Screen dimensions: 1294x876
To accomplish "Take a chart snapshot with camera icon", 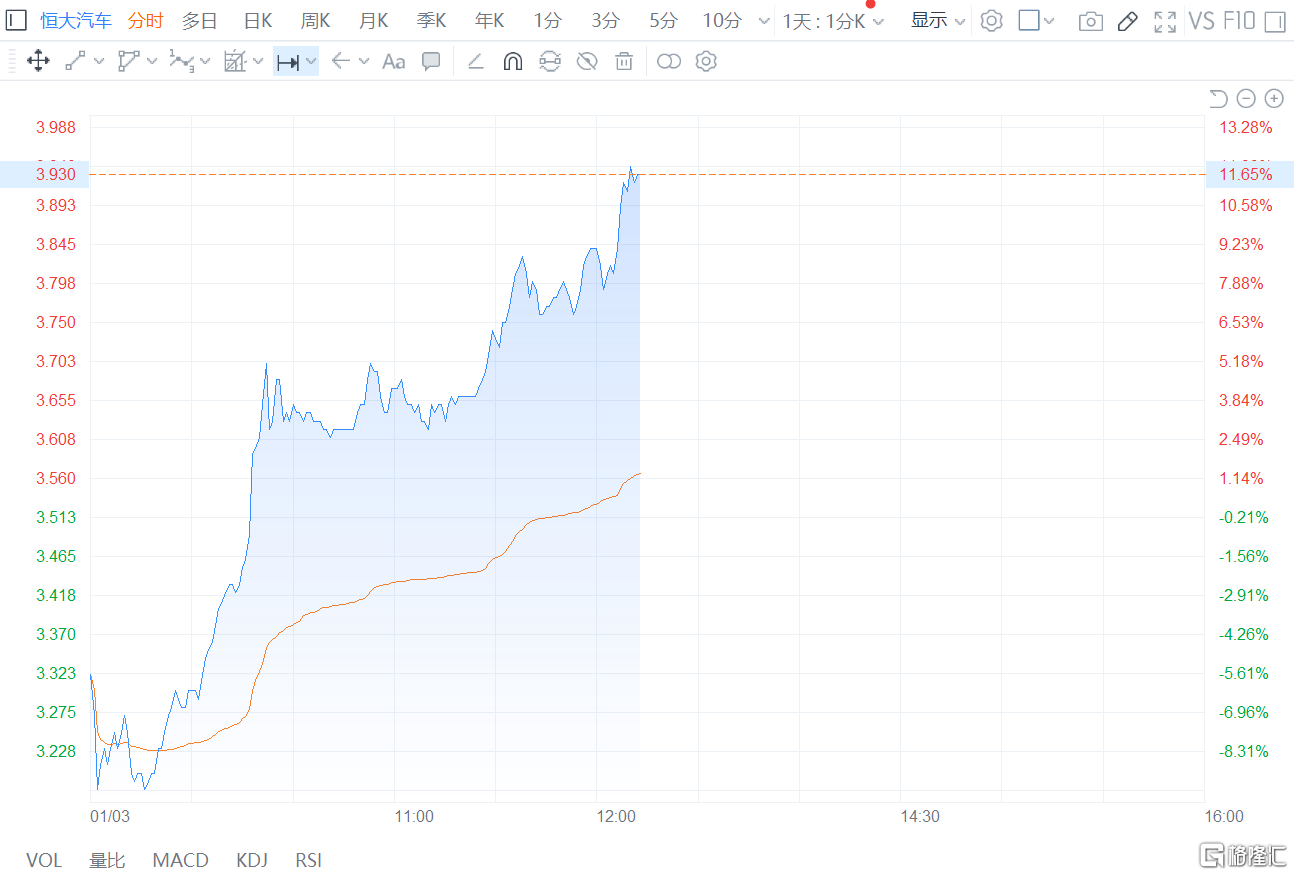I will coord(1091,21).
